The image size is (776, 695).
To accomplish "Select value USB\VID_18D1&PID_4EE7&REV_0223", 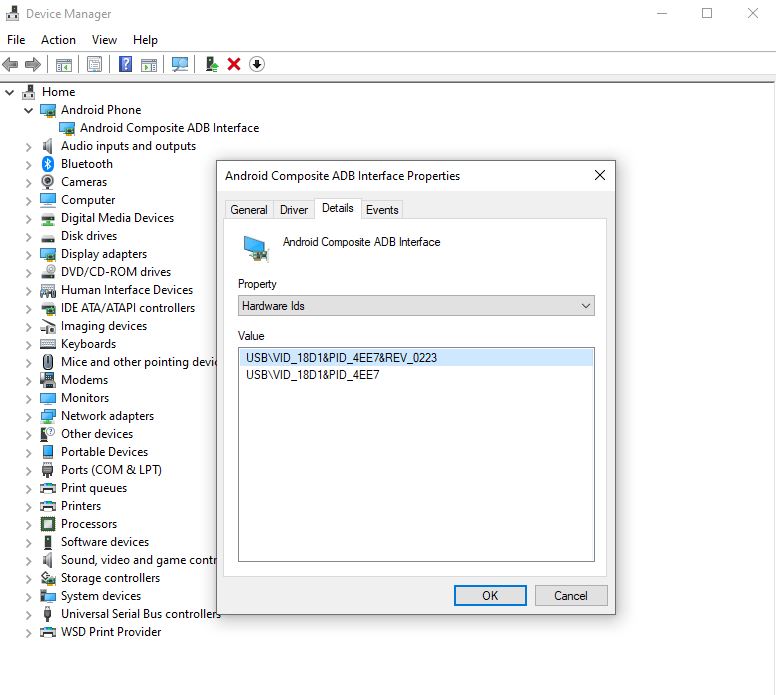I will click(416, 357).
